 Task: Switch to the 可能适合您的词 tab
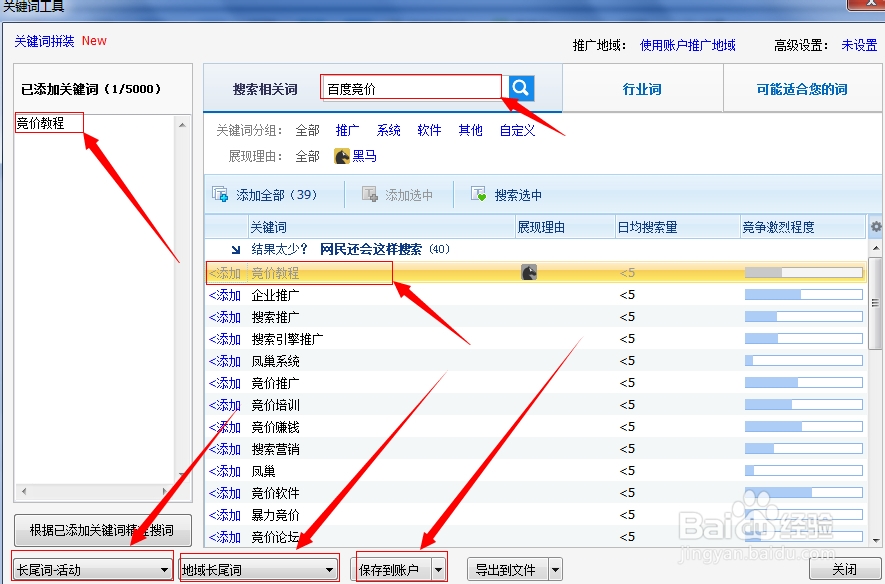click(802, 89)
